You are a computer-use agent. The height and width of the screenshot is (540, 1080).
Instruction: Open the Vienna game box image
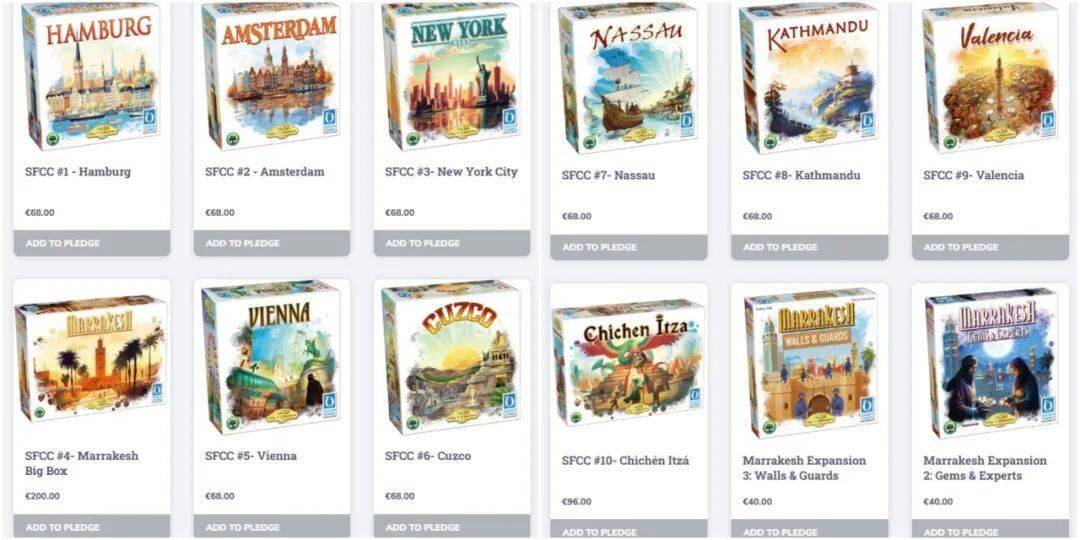pos(271,357)
